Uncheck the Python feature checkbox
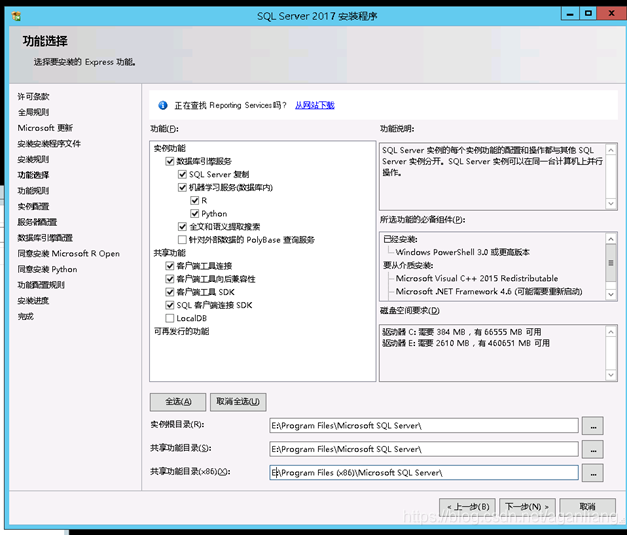 tap(195, 214)
